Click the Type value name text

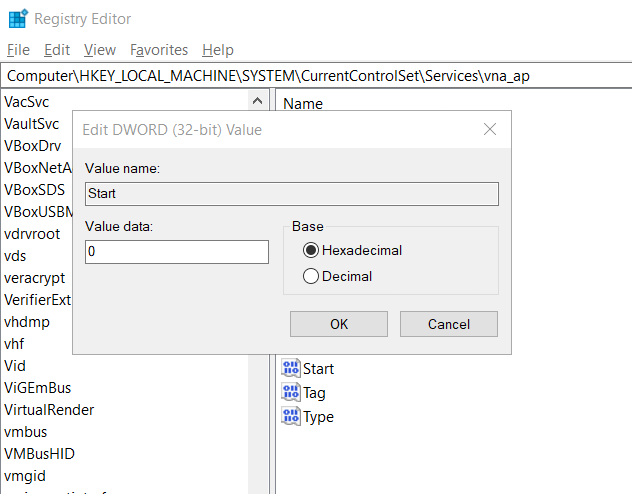coord(318,417)
